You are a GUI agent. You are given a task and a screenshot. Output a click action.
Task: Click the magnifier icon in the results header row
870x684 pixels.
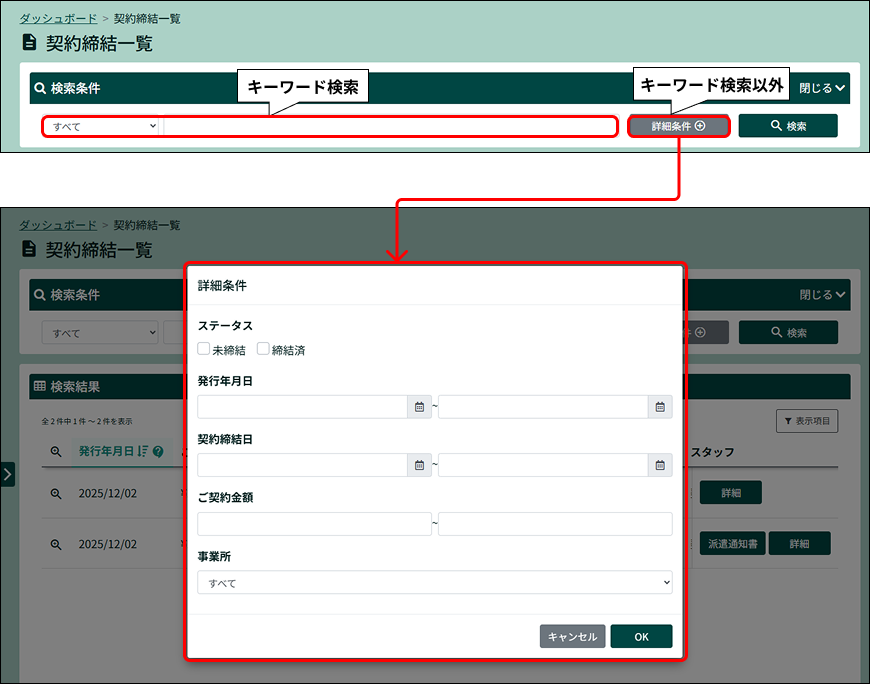(x=56, y=452)
